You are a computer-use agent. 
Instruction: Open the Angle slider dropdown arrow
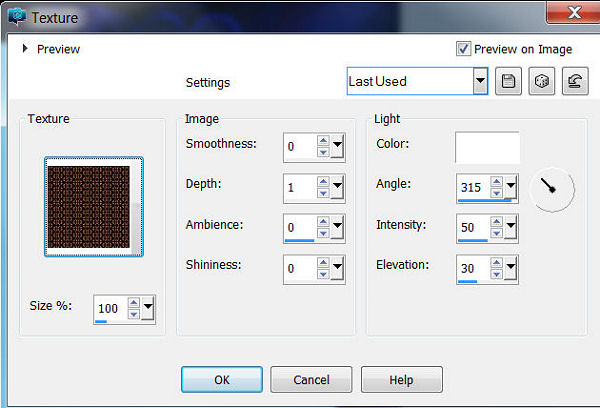pyautogui.click(x=510, y=186)
